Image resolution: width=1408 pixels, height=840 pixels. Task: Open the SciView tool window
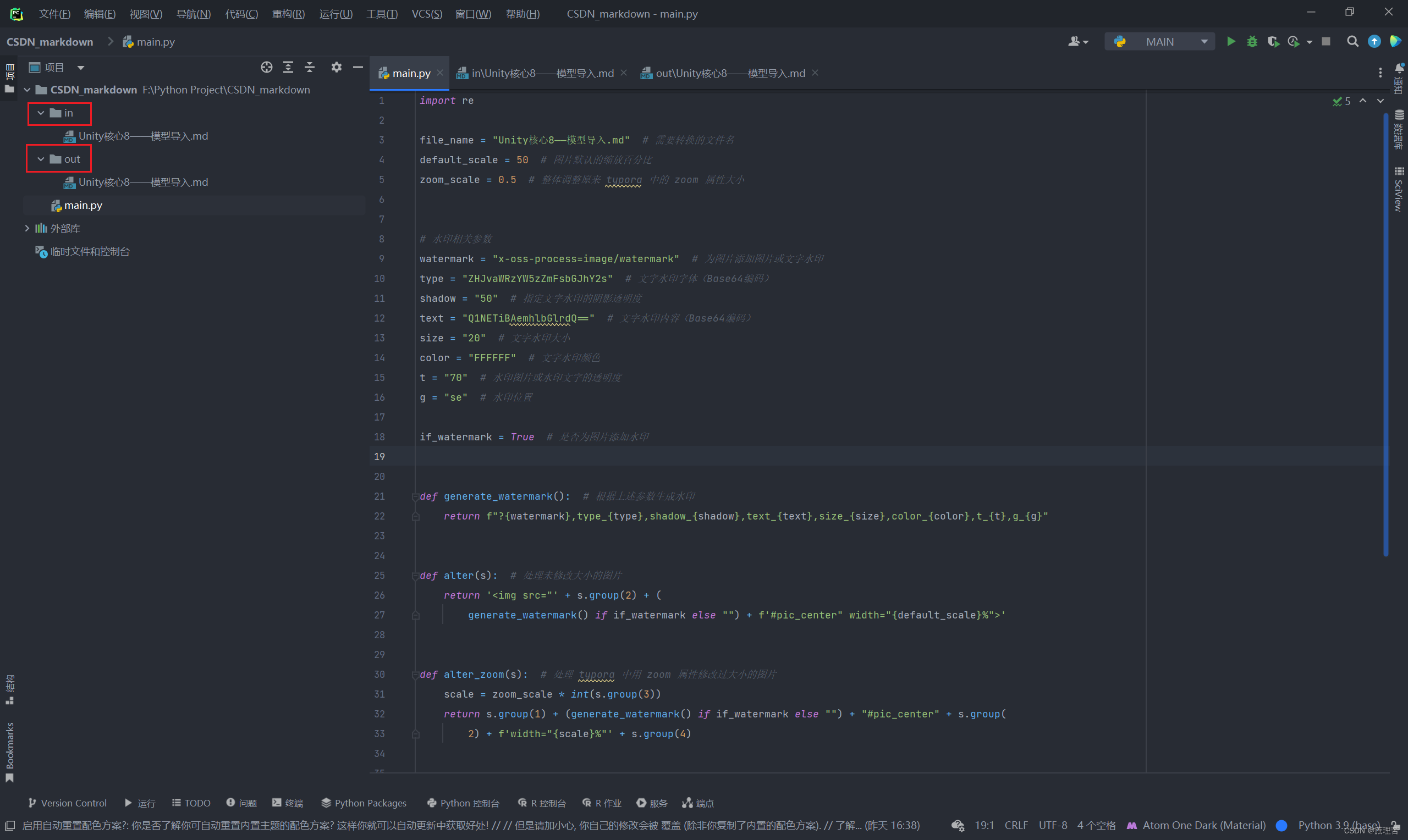tap(1399, 189)
